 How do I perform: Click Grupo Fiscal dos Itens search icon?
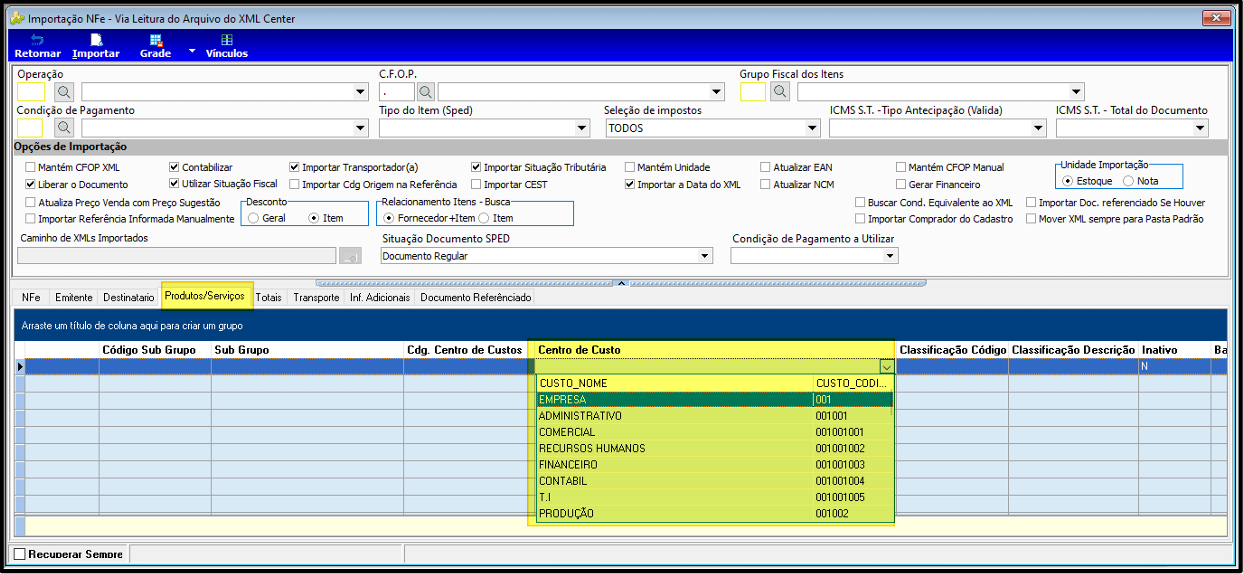pos(780,92)
